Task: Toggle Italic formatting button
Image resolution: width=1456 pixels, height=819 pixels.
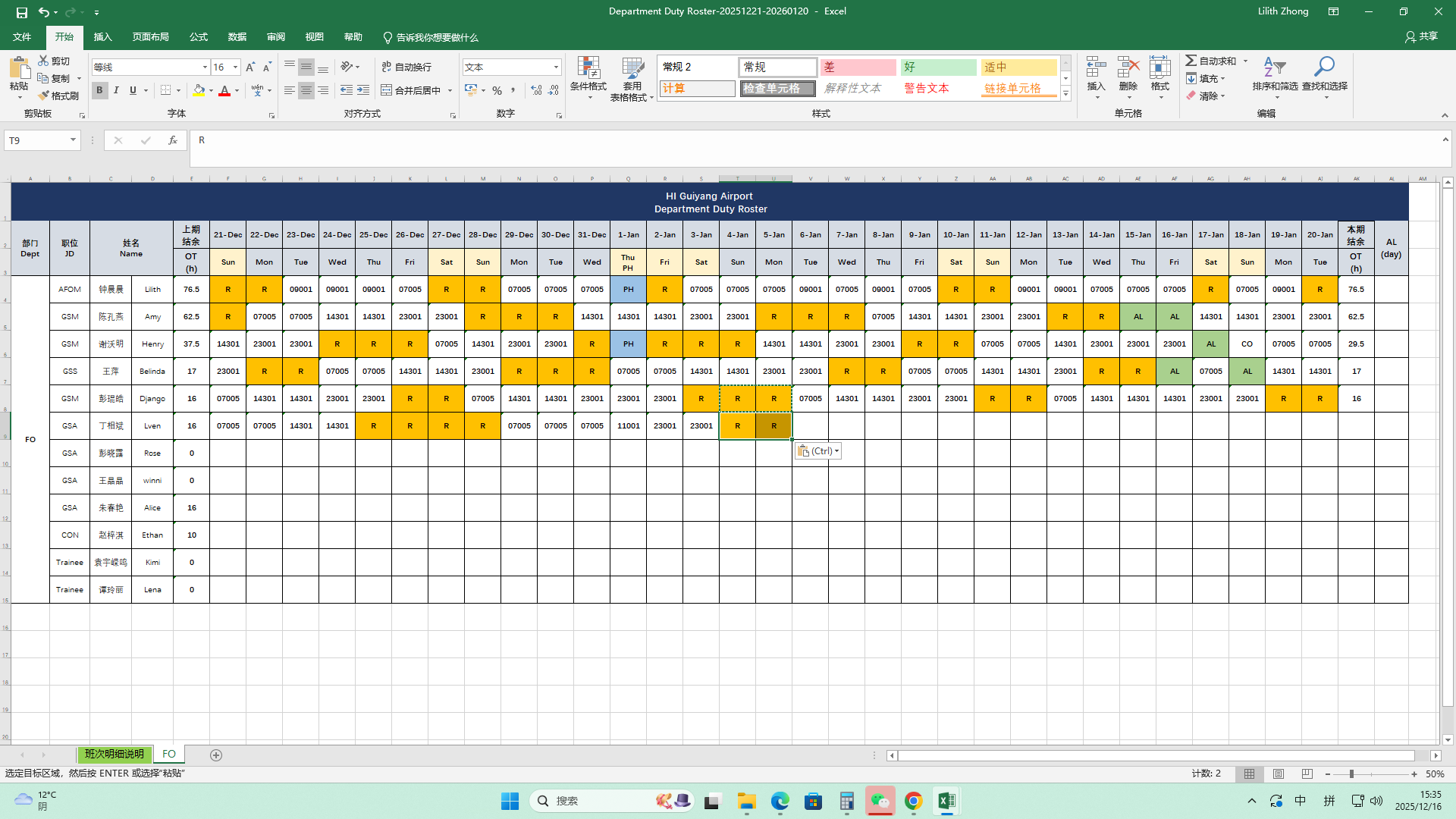Action: (x=116, y=90)
